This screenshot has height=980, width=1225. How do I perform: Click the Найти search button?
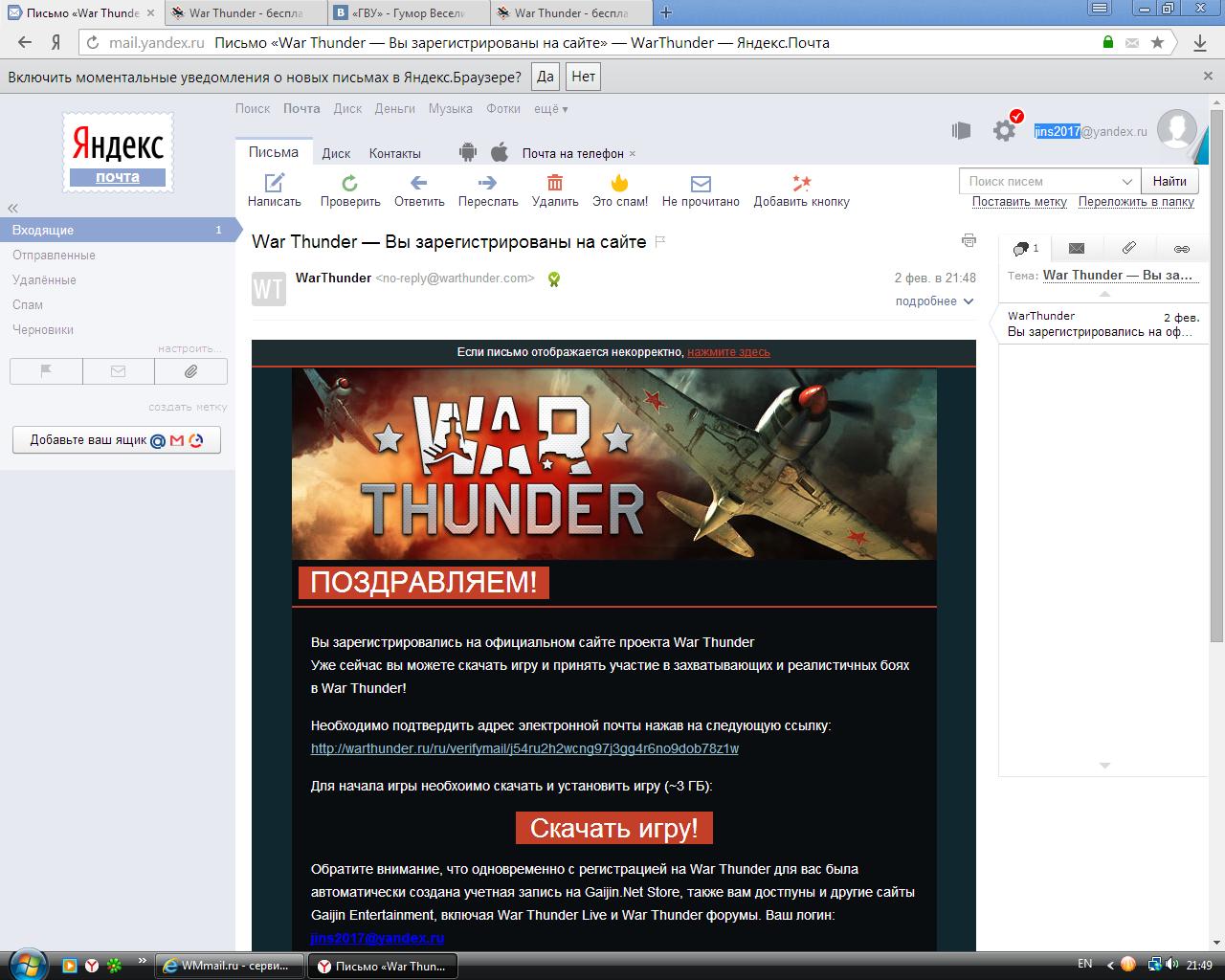tap(1169, 181)
